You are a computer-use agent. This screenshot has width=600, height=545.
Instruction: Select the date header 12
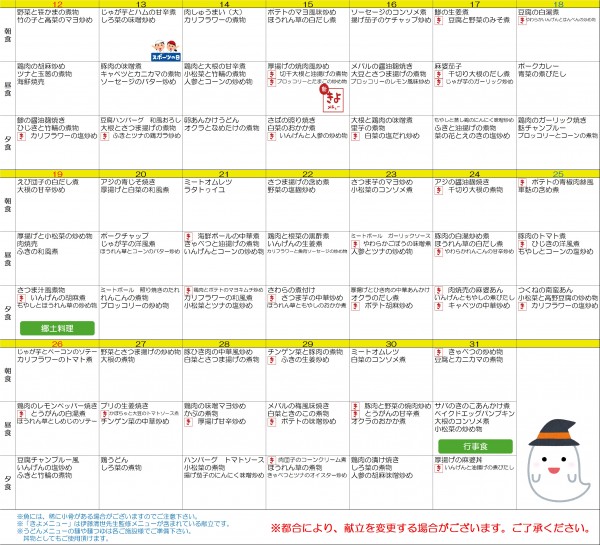tap(57, 5)
